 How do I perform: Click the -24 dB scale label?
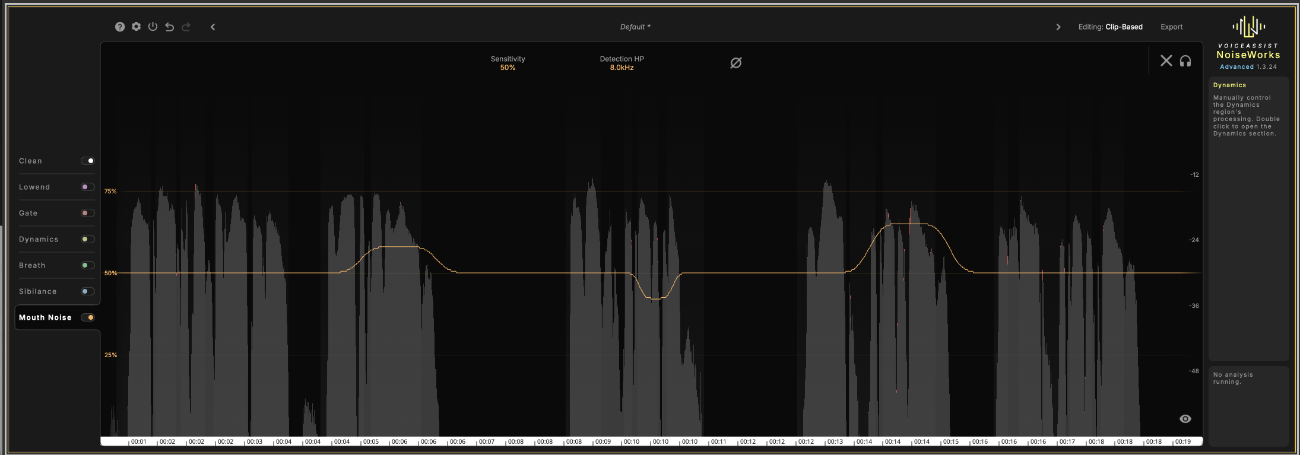click(x=1193, y=240)
